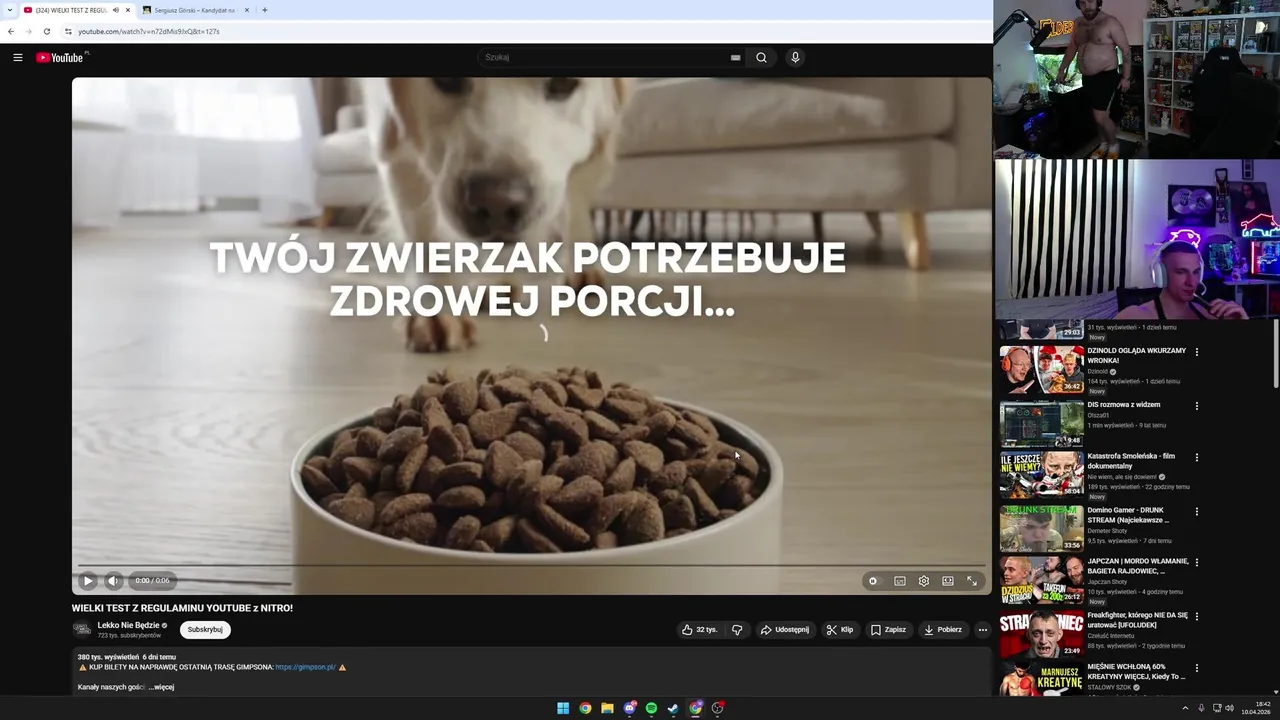The height and width of the screenshot is (720, 1280).
Task: Open the gimpson.pl link in description
Action: click(x=305, y=667)
